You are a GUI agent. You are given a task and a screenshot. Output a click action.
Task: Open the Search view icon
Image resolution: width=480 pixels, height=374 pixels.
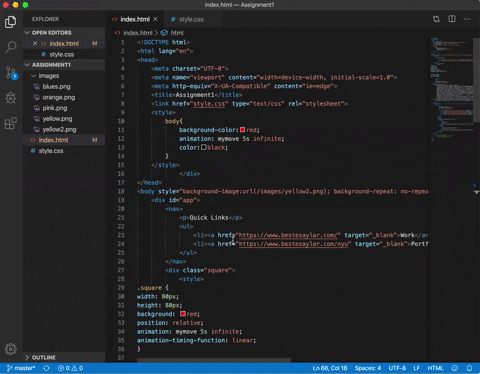[11, 47]
